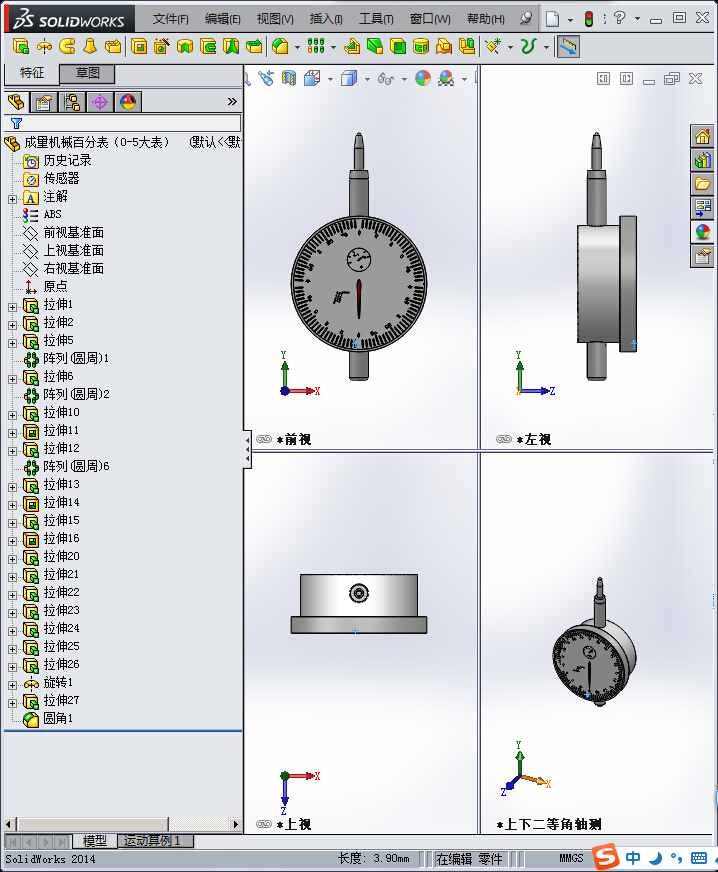Switch to the 运动算例1 tab
Viewport: 718px width, 872px height.
[x=153, y=840]
